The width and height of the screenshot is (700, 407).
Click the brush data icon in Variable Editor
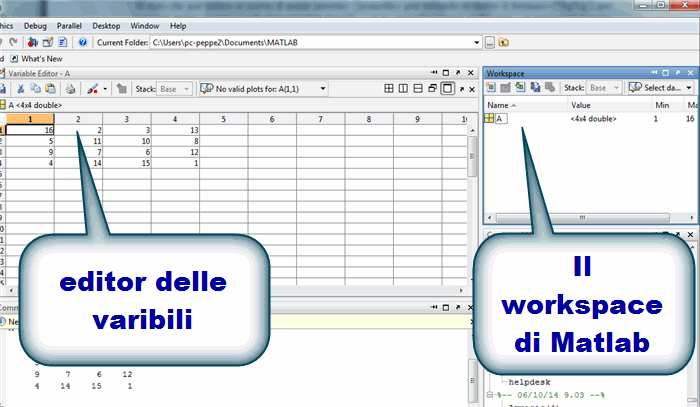click(x=92, y=89)
